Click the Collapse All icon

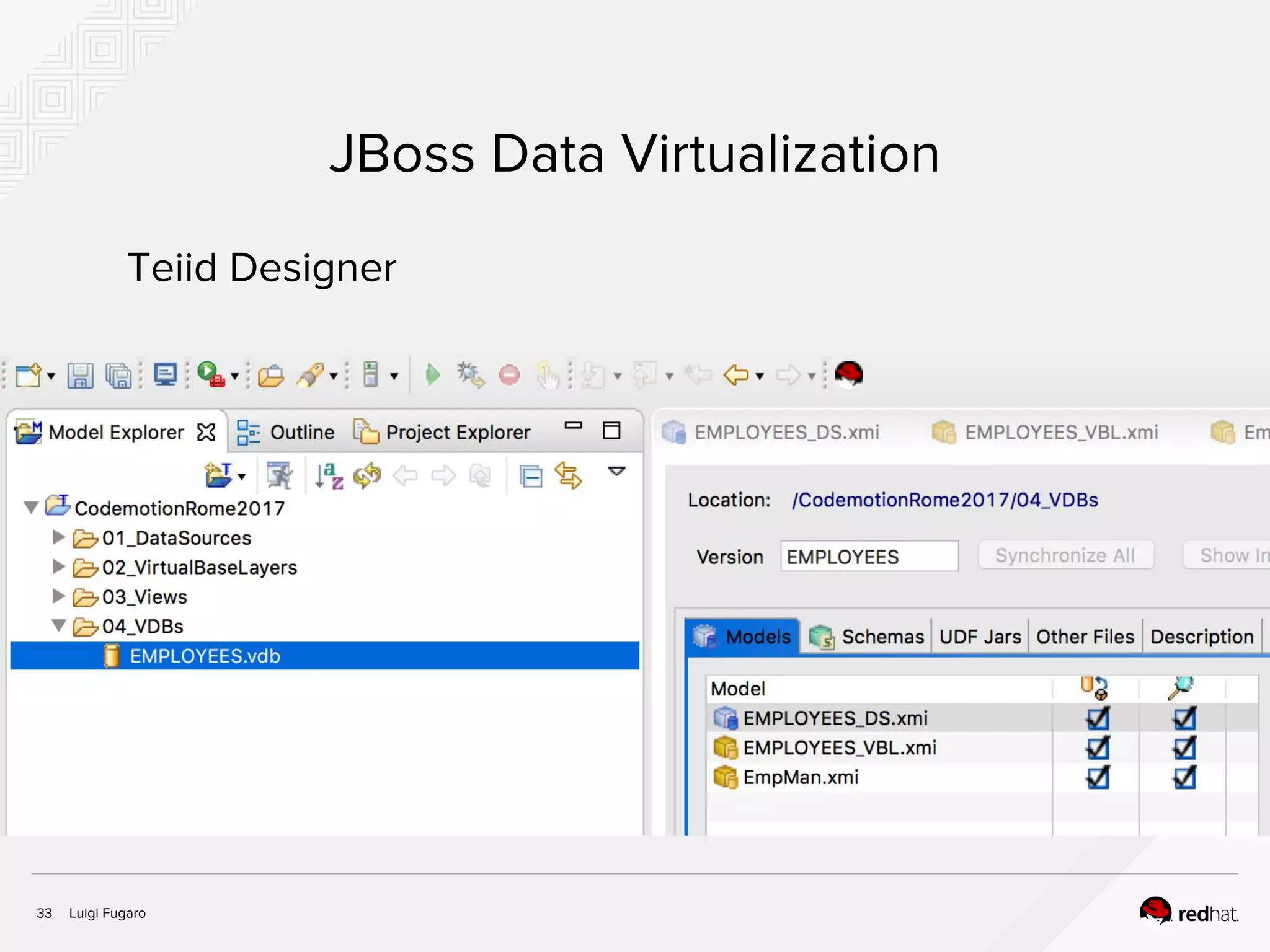531,476
